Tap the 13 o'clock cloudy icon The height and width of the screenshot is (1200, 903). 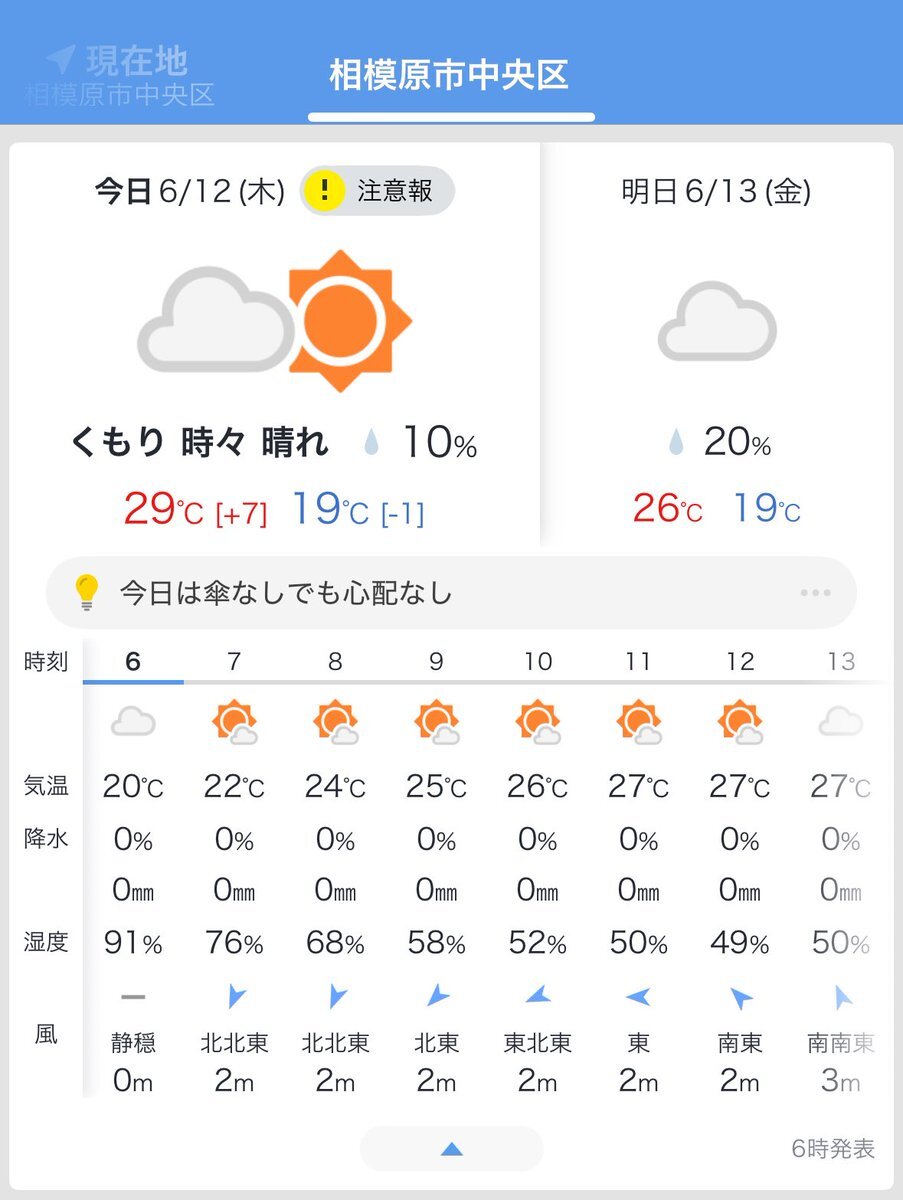coord(841,721)
